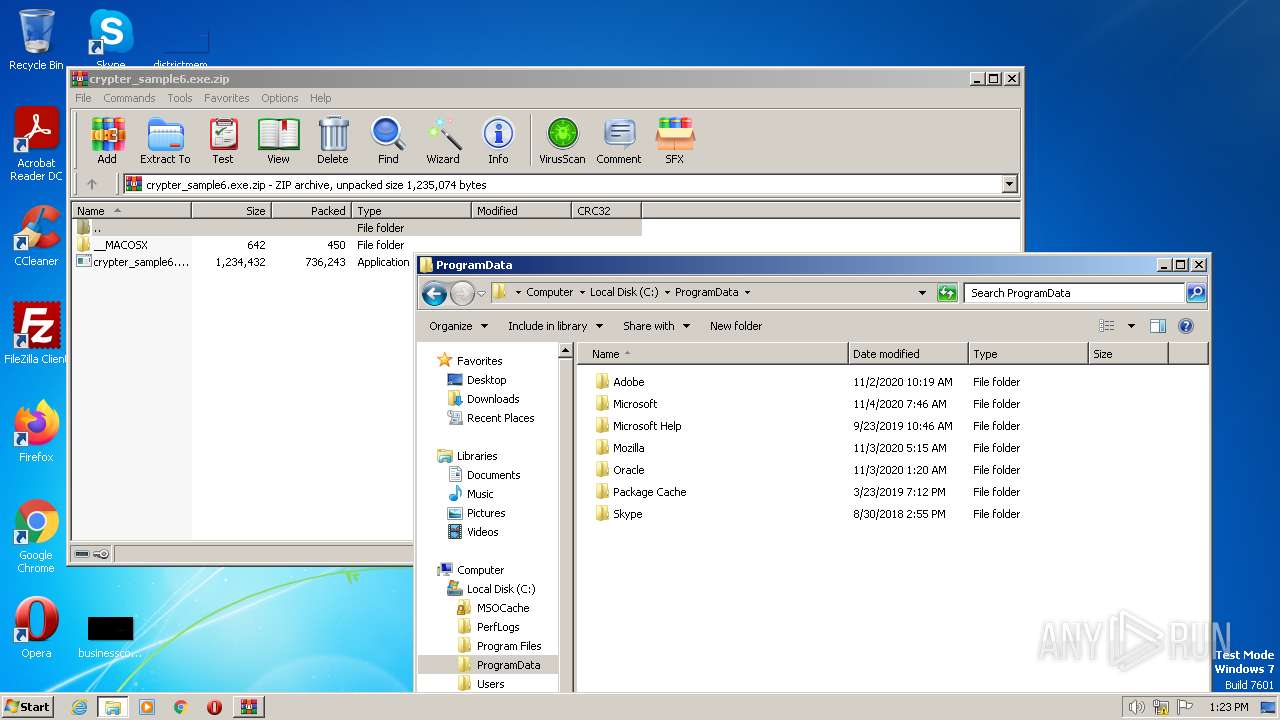Image resolution: width=1280 pixels, height=720 pixels.
Task: Click New folder button
Action: [x=736, y=326]
